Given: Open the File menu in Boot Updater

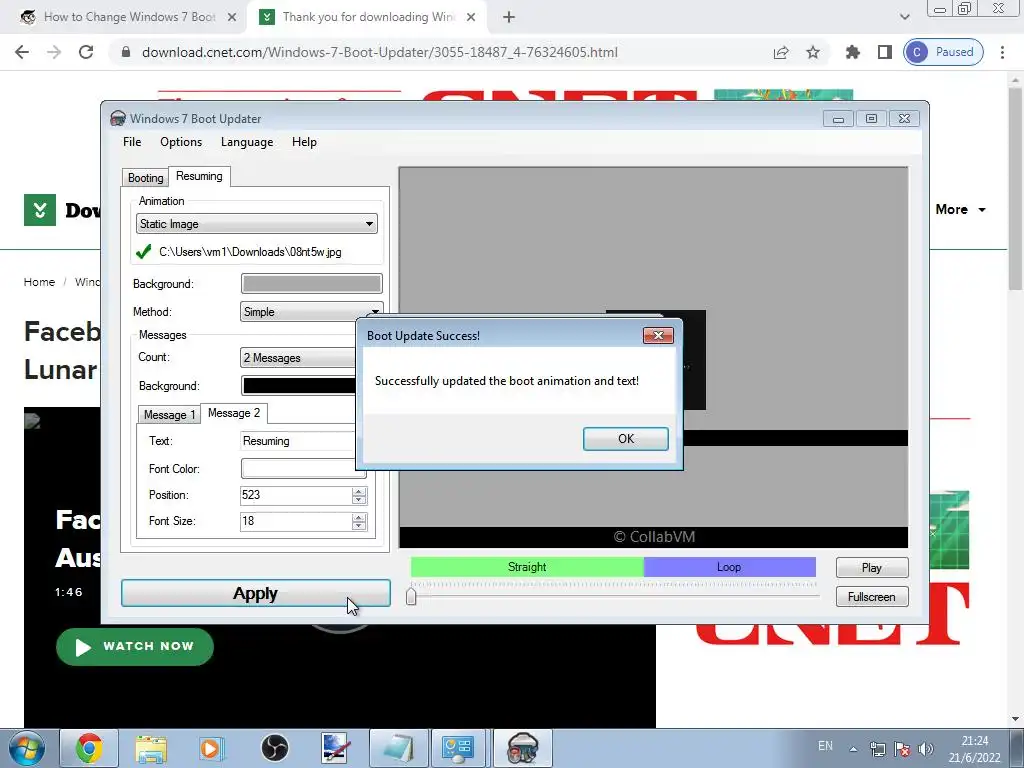Looking at the screenshot, I should pyautogui.click(x=132, y=142).
